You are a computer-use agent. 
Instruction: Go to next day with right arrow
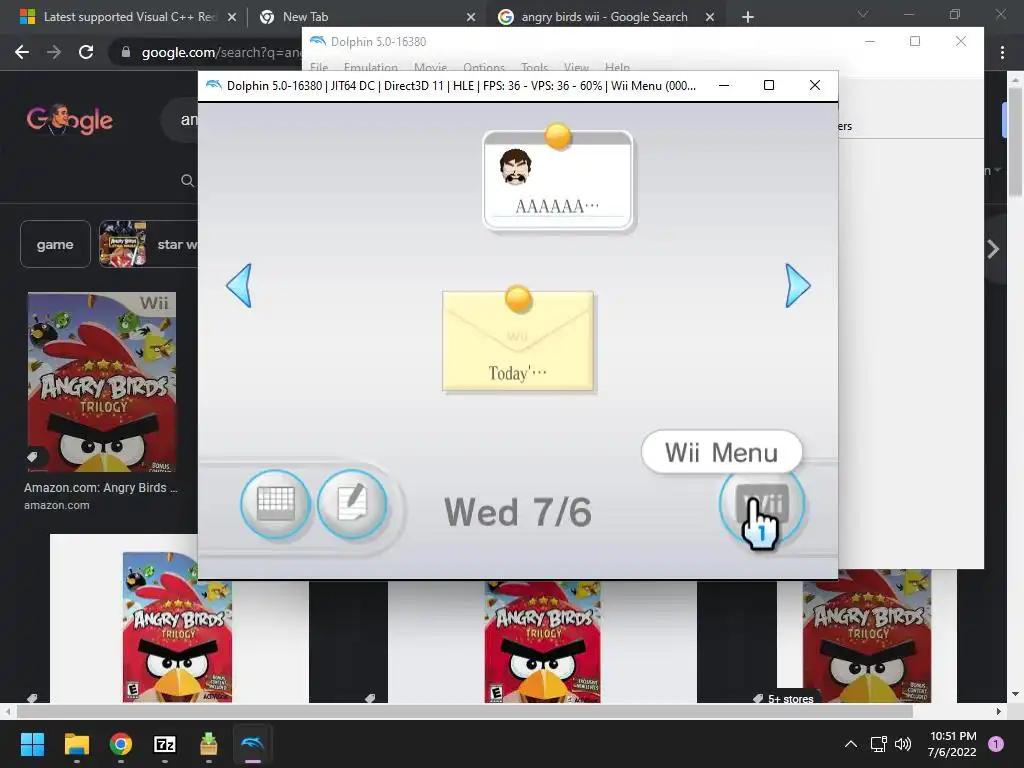click(797, 285)
